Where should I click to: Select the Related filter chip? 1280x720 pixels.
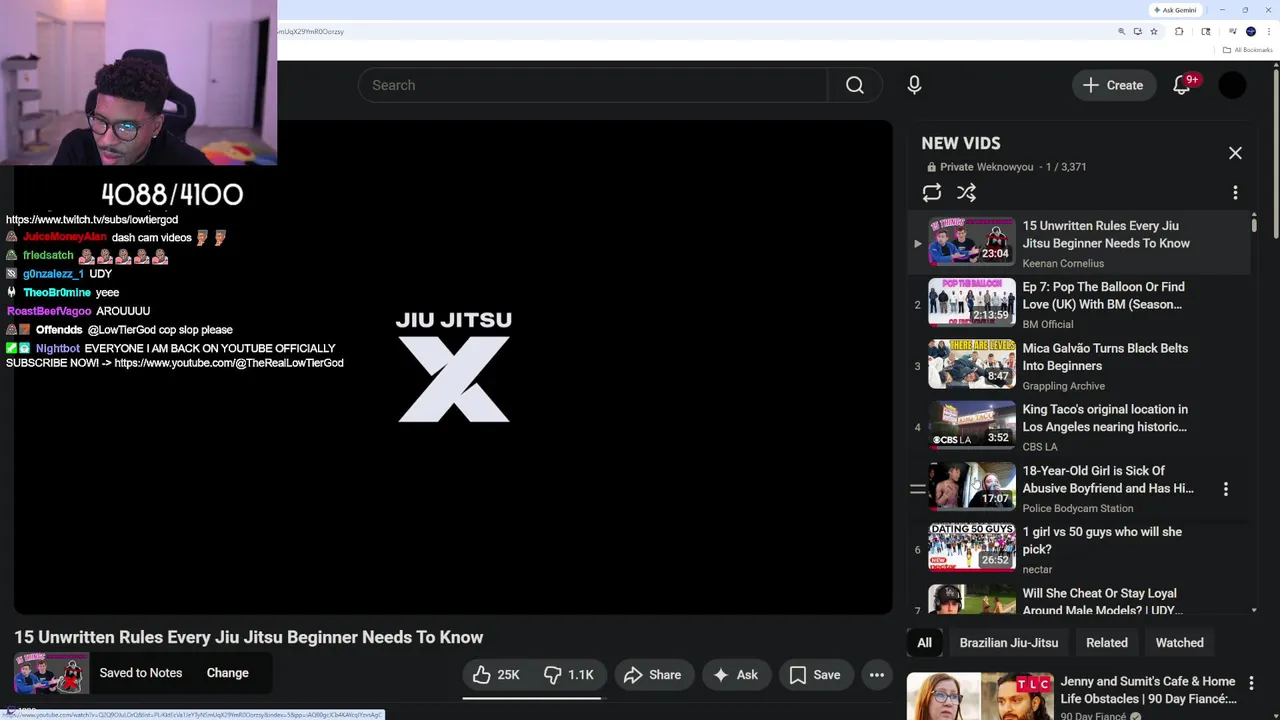click(x=1106, y=643)
